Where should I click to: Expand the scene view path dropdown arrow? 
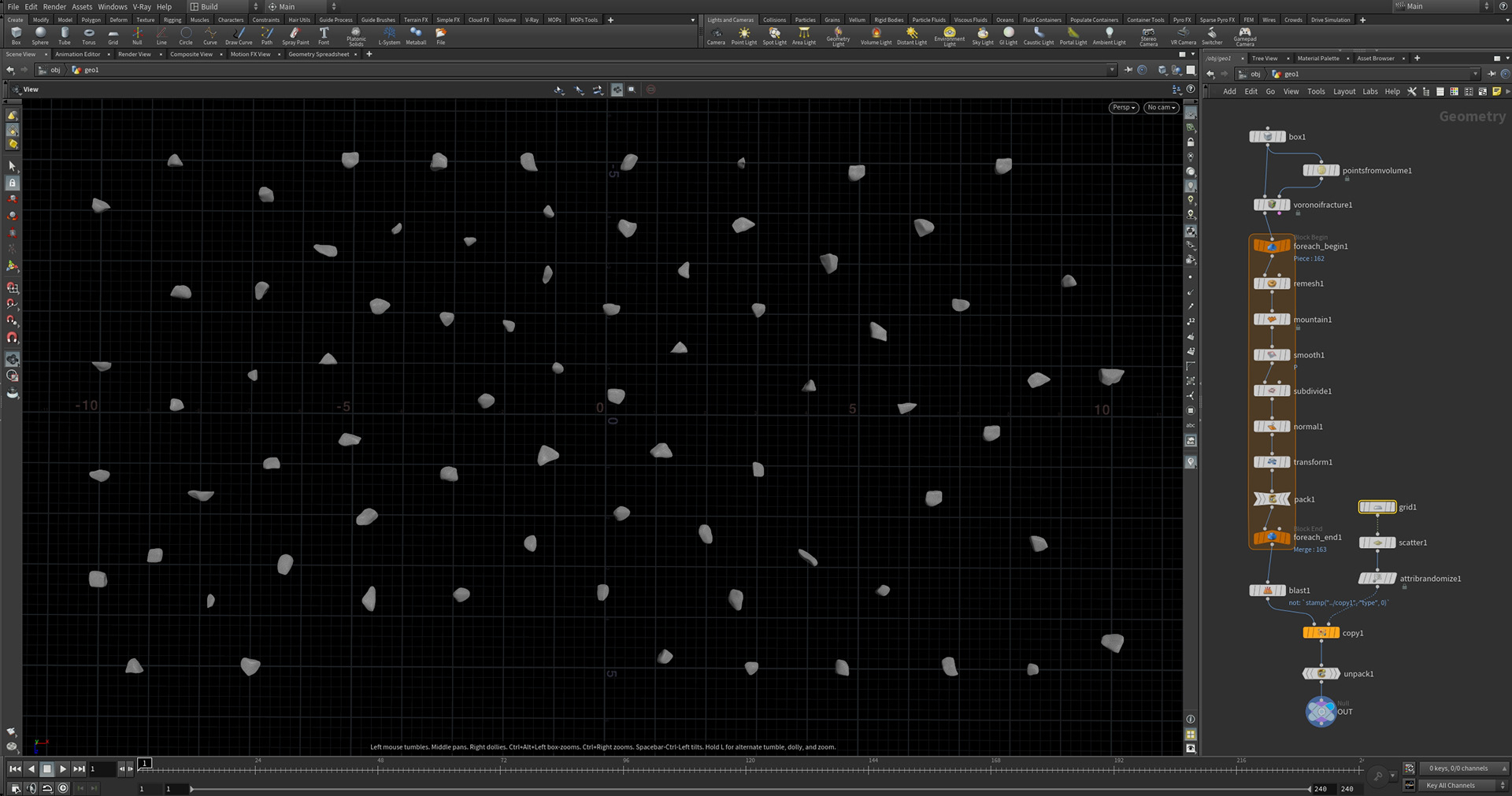click(1112, 70)
